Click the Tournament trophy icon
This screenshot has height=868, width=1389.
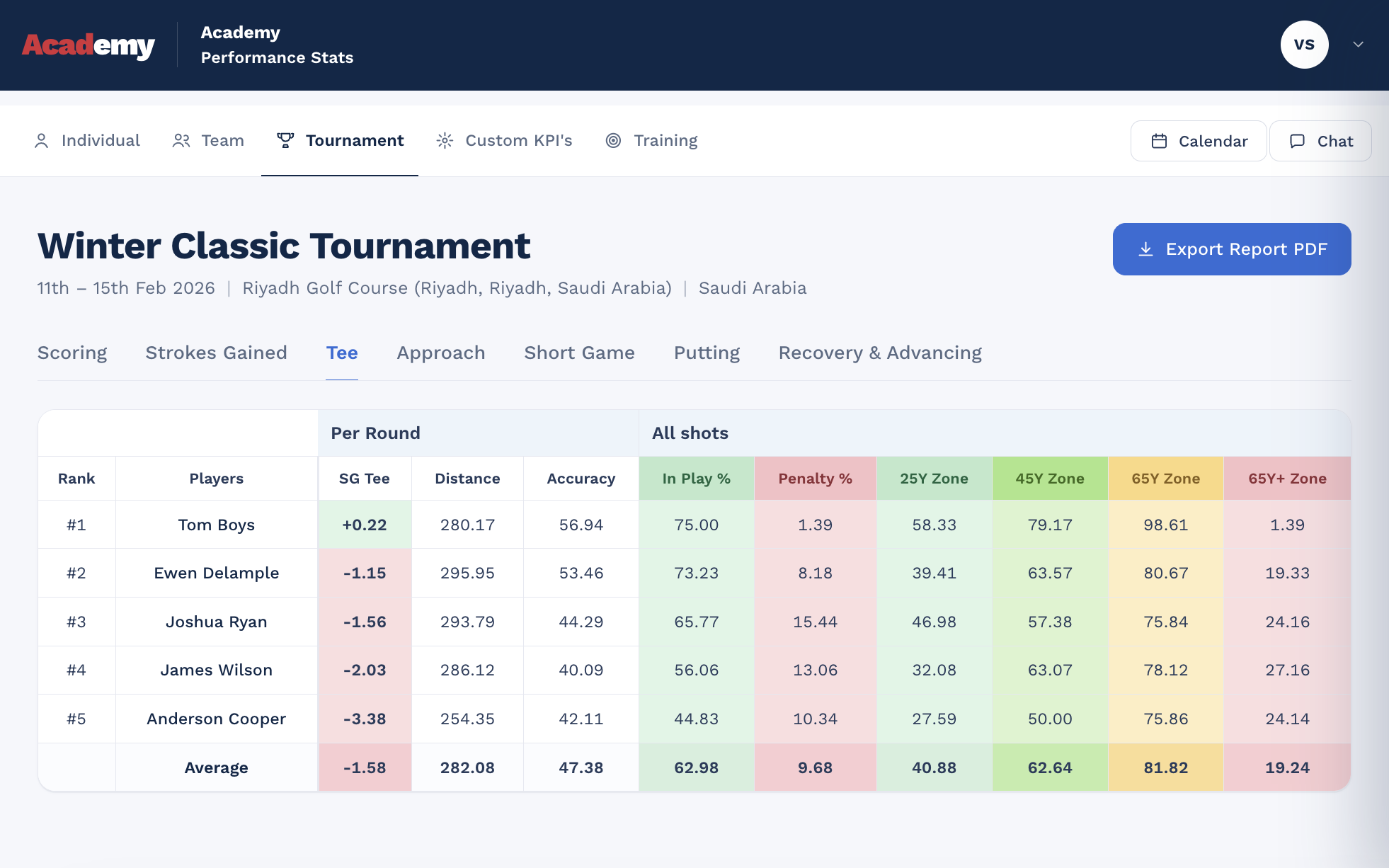click(285, 141)
